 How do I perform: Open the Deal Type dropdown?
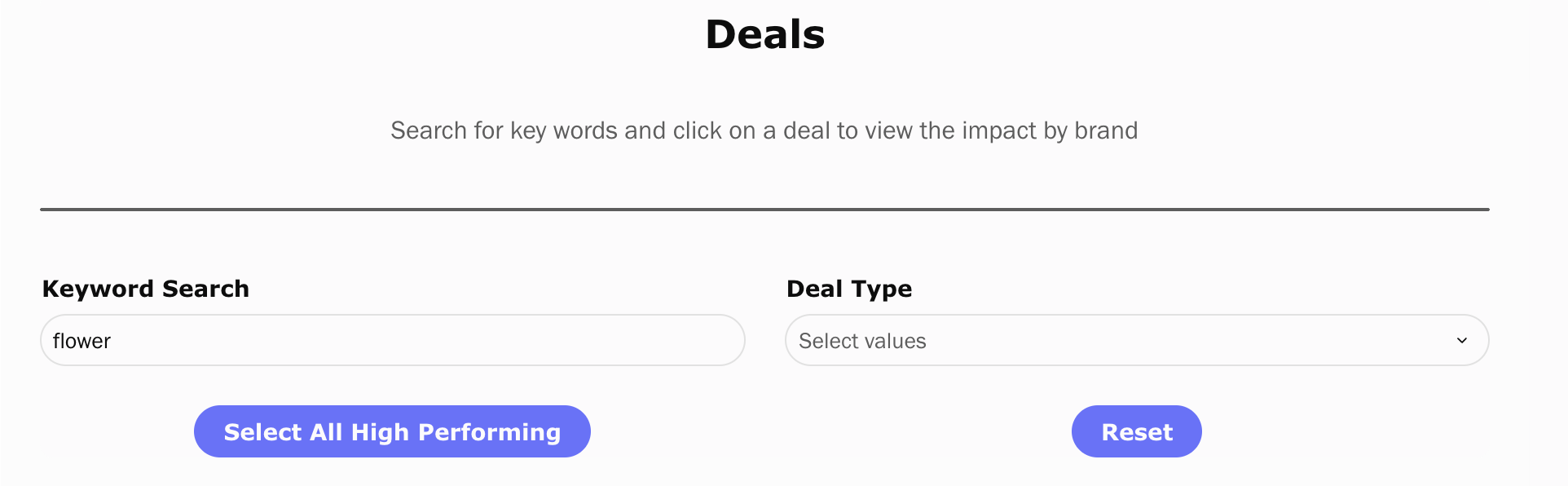(x=1136, y=341)
